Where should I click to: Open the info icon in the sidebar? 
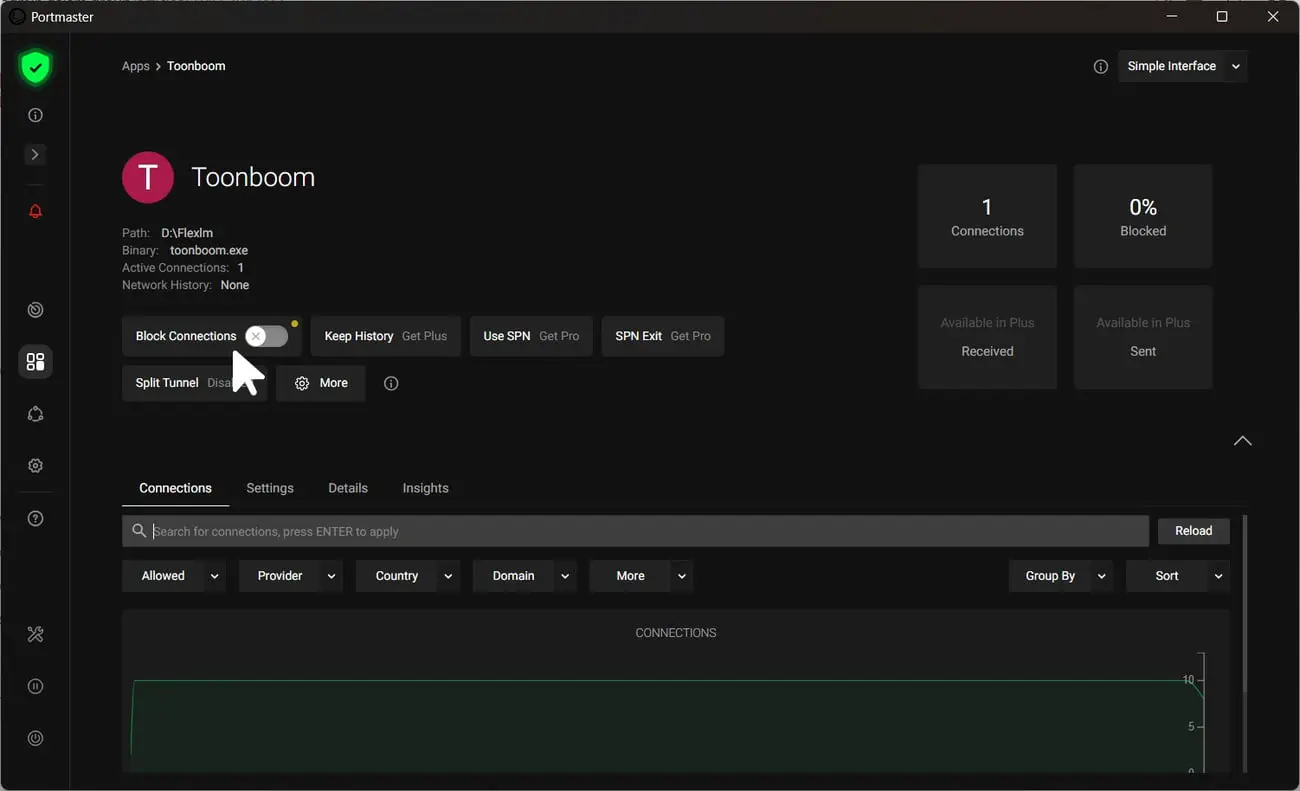(x=35, y=115)
